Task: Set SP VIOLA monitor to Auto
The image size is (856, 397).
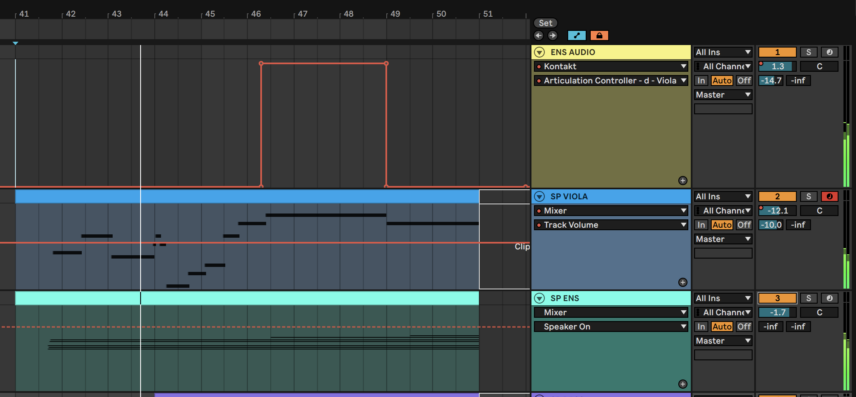Action: (x=722, y=224)
